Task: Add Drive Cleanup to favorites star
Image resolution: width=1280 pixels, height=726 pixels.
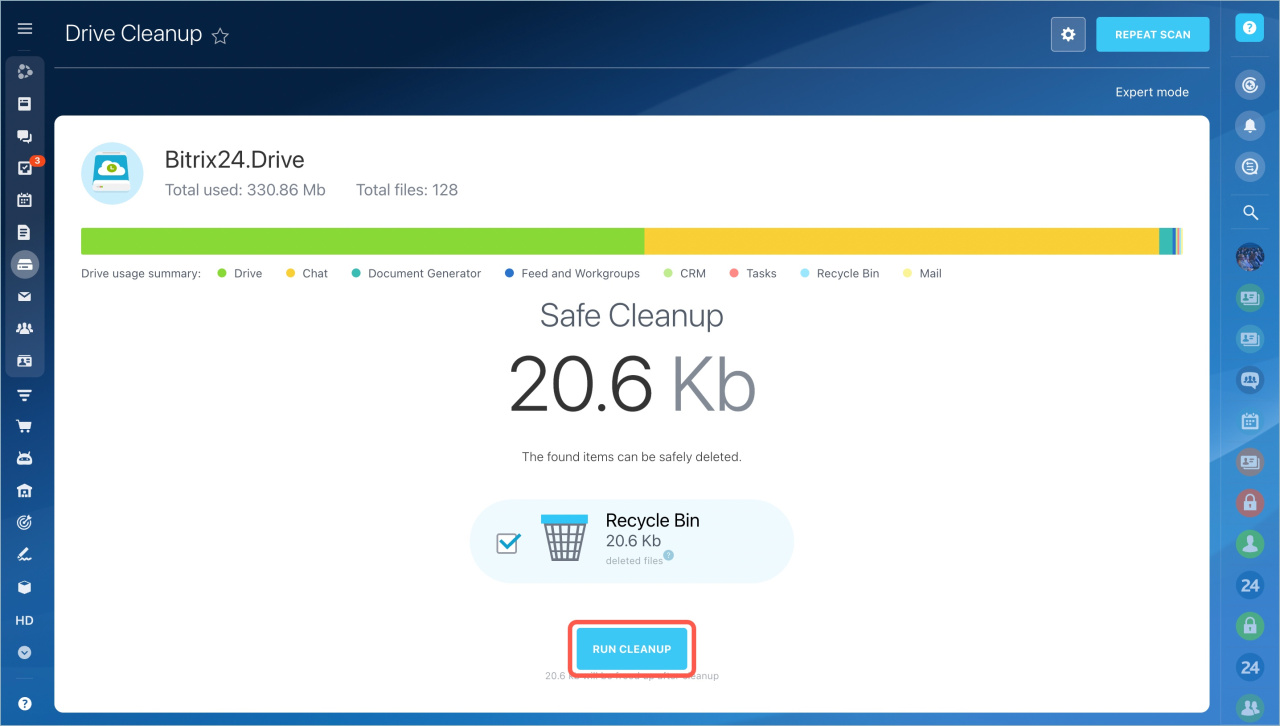Action: [x=221, y=36]
